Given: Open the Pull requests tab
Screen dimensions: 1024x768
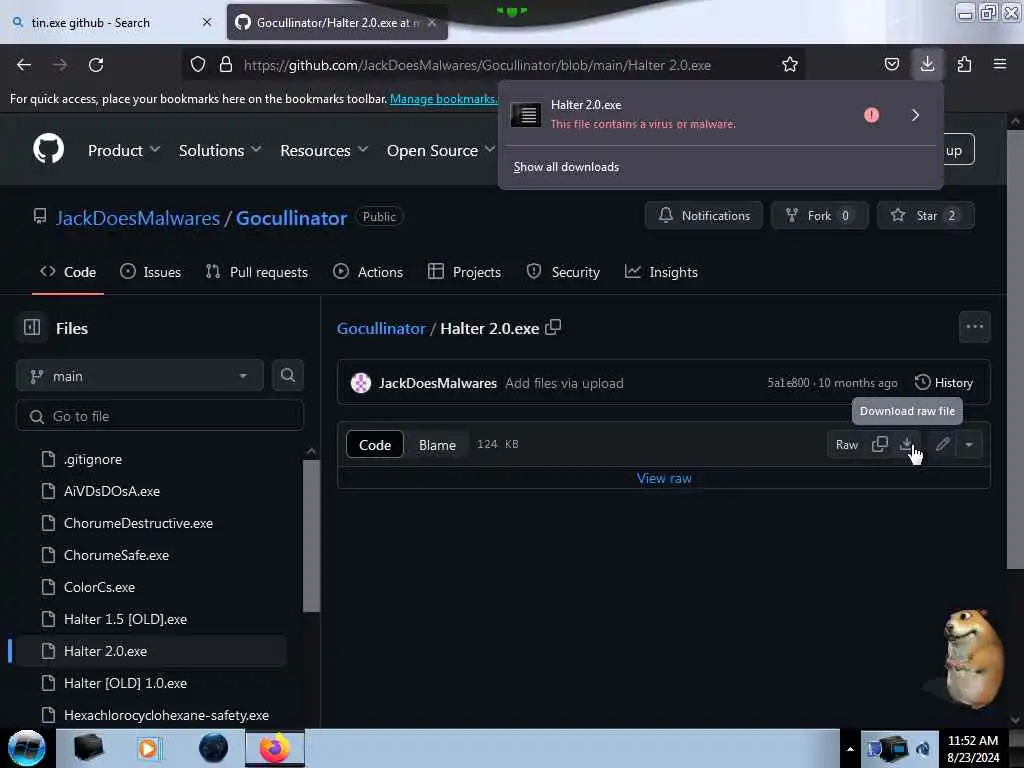Looking at the screenshot, I should click(x=256, y=272).
